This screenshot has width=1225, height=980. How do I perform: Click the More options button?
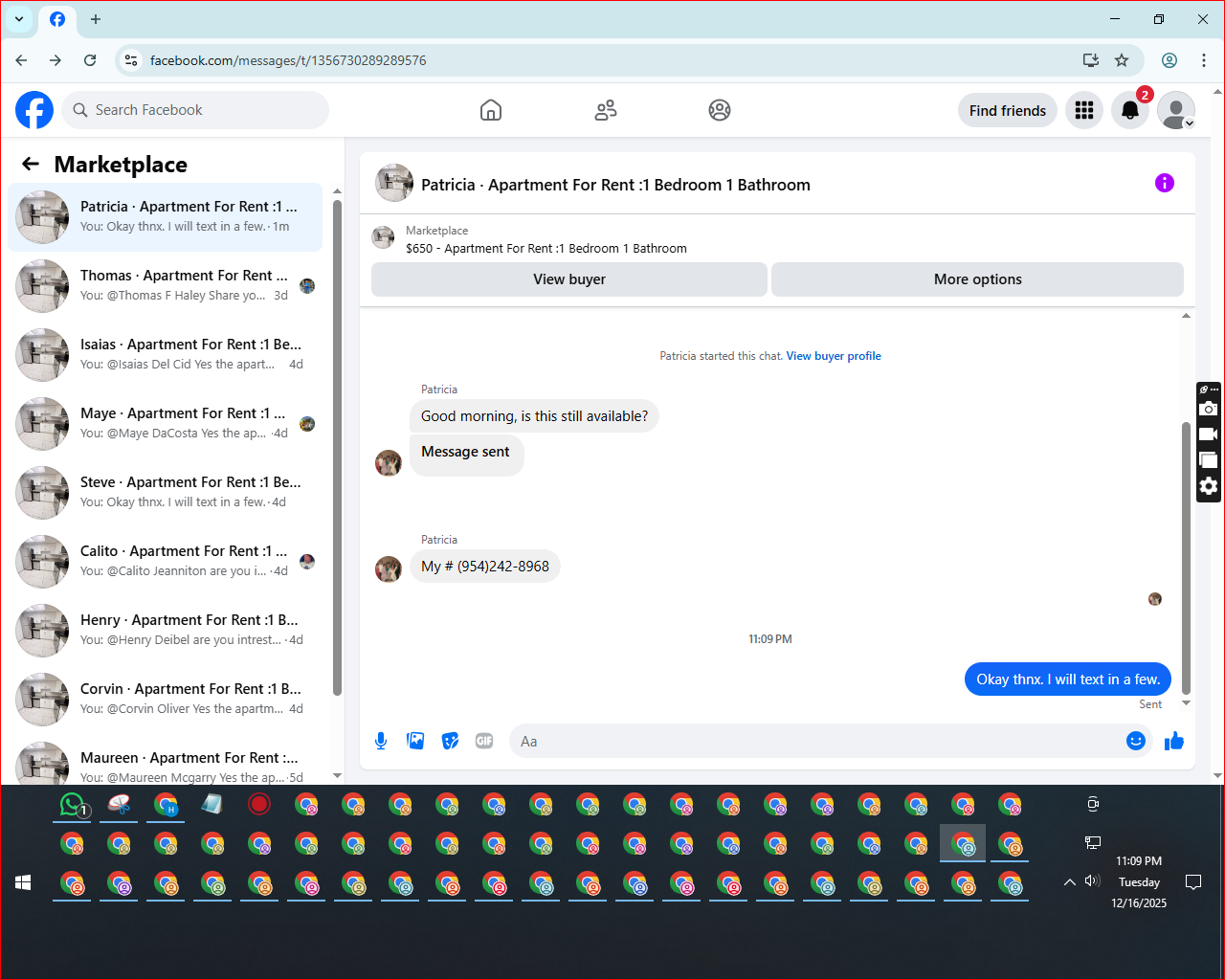[977, 279]
